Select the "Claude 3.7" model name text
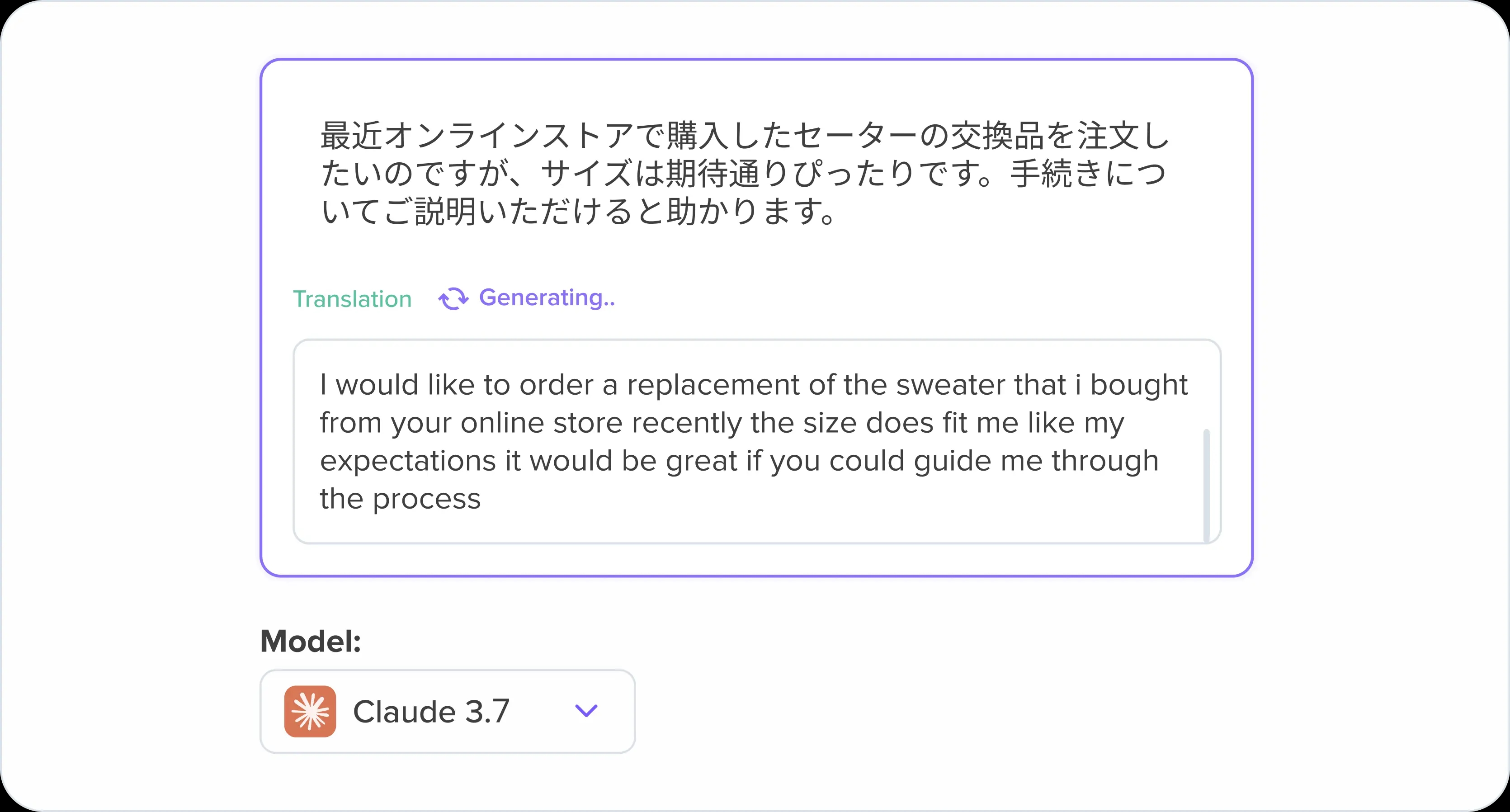1510x812 pixels. [x=431, y=712]
